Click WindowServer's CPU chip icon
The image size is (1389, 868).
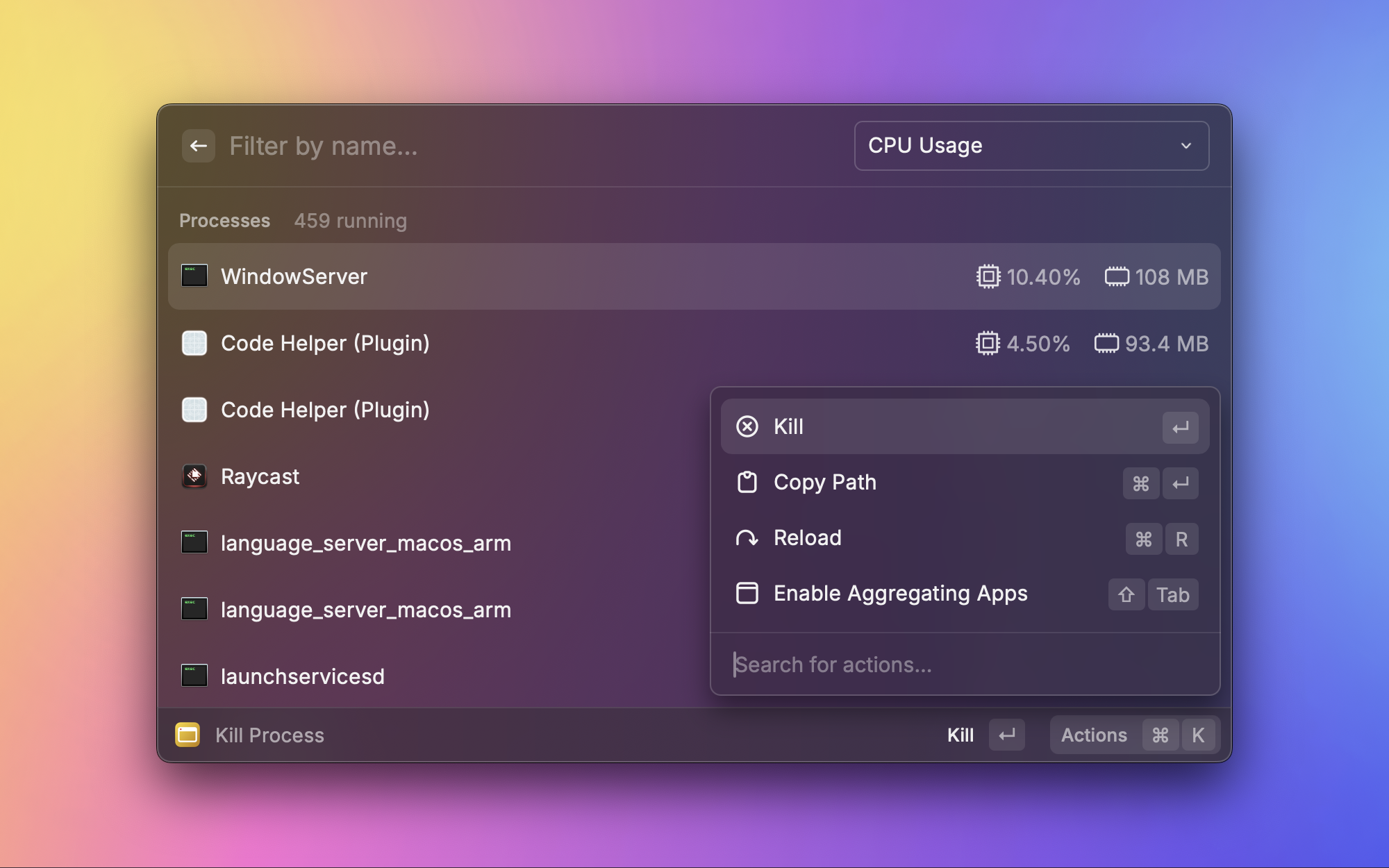point(988,276)
